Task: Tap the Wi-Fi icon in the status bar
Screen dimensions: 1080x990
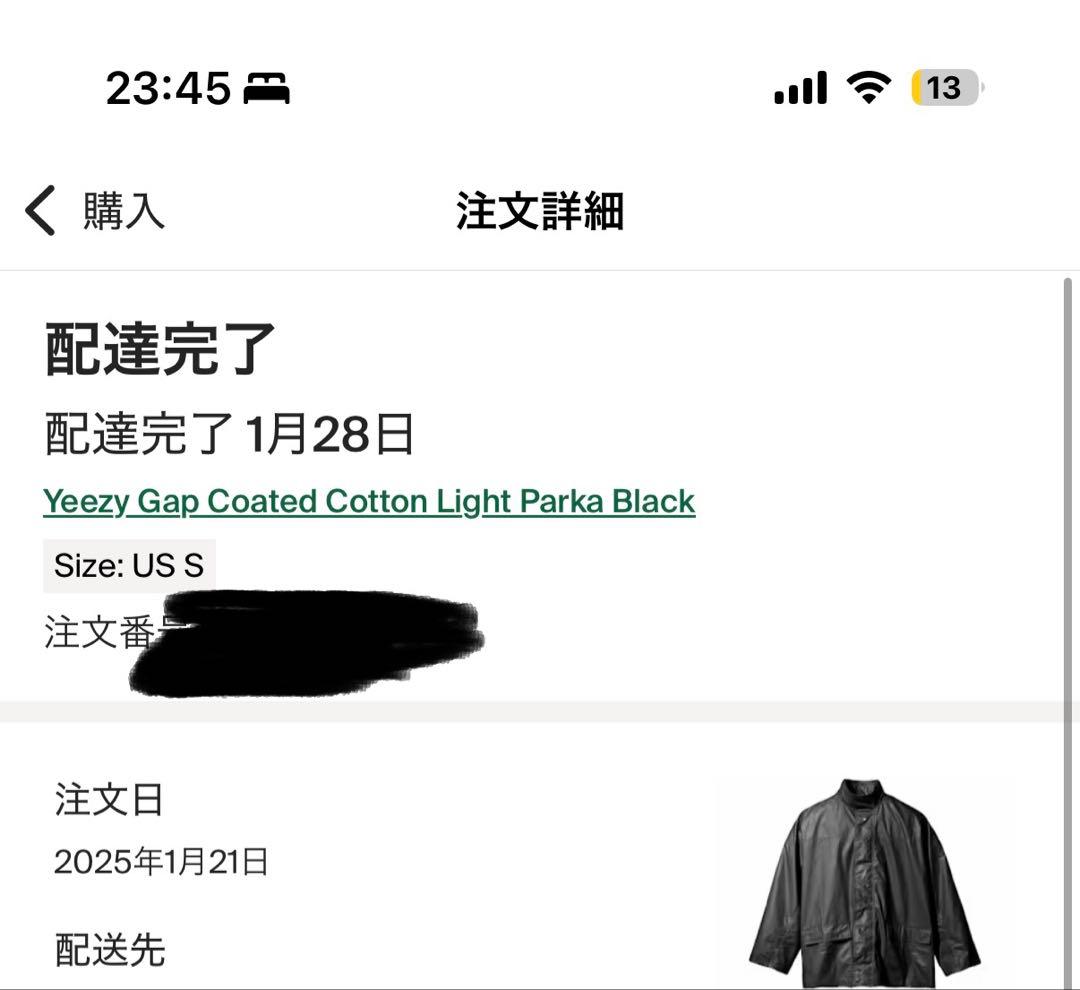Action: tap(868, 88)
